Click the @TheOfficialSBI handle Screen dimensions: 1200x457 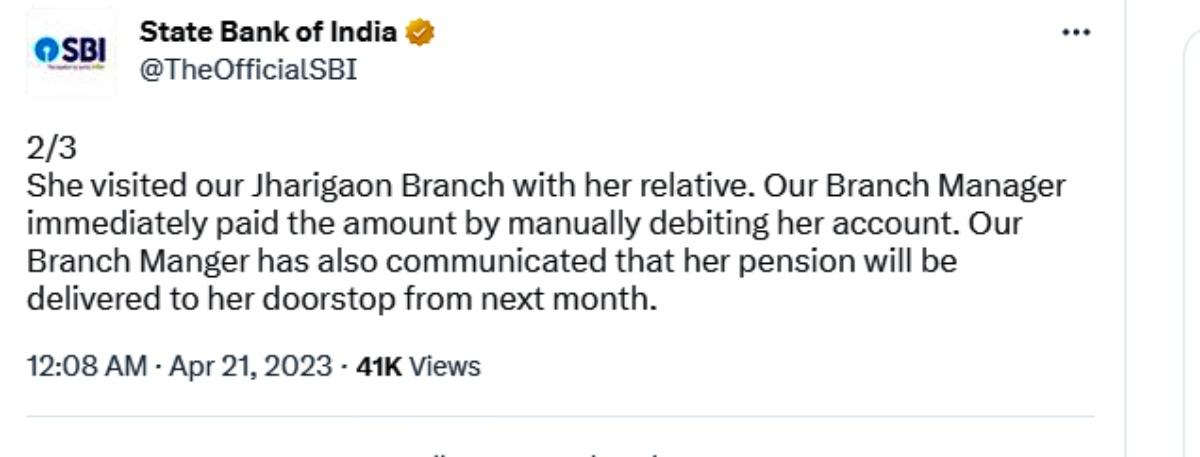[248, 70]
